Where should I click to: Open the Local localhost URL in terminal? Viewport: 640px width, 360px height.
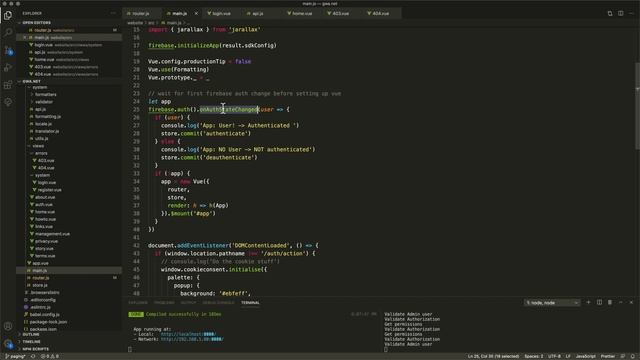point(188,334)
